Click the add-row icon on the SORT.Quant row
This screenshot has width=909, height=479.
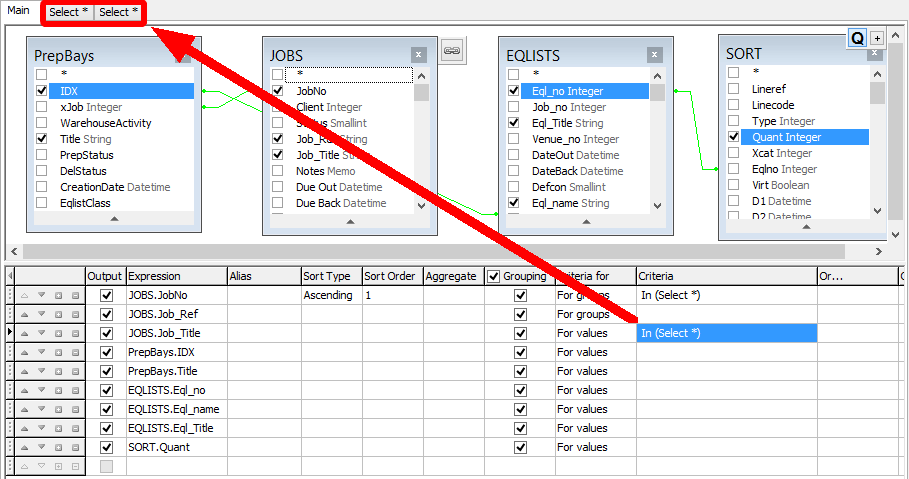(x=59, y=447)
